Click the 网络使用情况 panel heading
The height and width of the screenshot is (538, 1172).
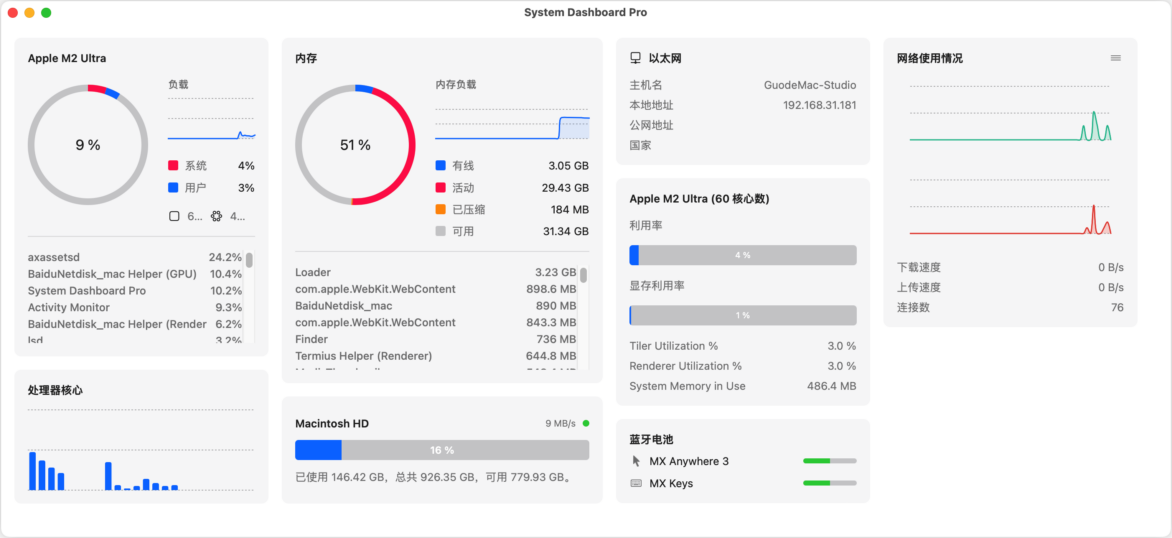pos(930,58)
